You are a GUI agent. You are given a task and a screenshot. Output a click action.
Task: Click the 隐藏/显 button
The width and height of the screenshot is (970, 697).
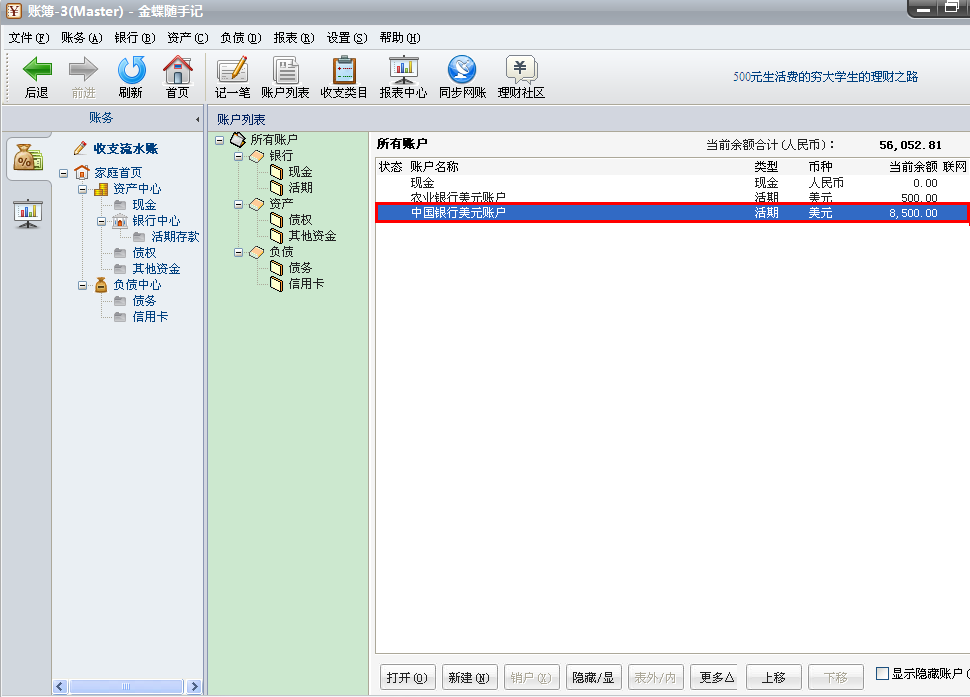click(x=593, y=677)
